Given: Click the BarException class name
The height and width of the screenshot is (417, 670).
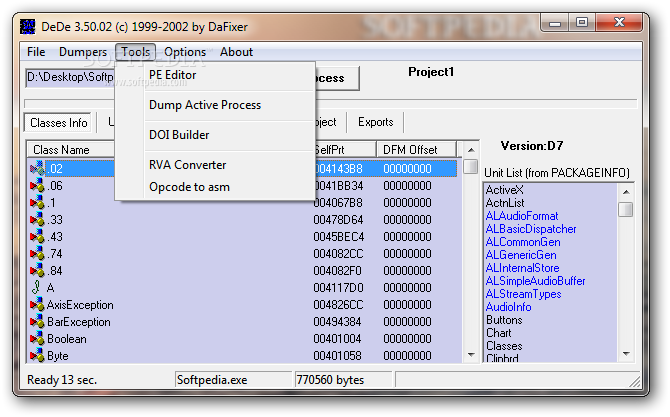Looking at the screenshot, I should tap(79, 322).
